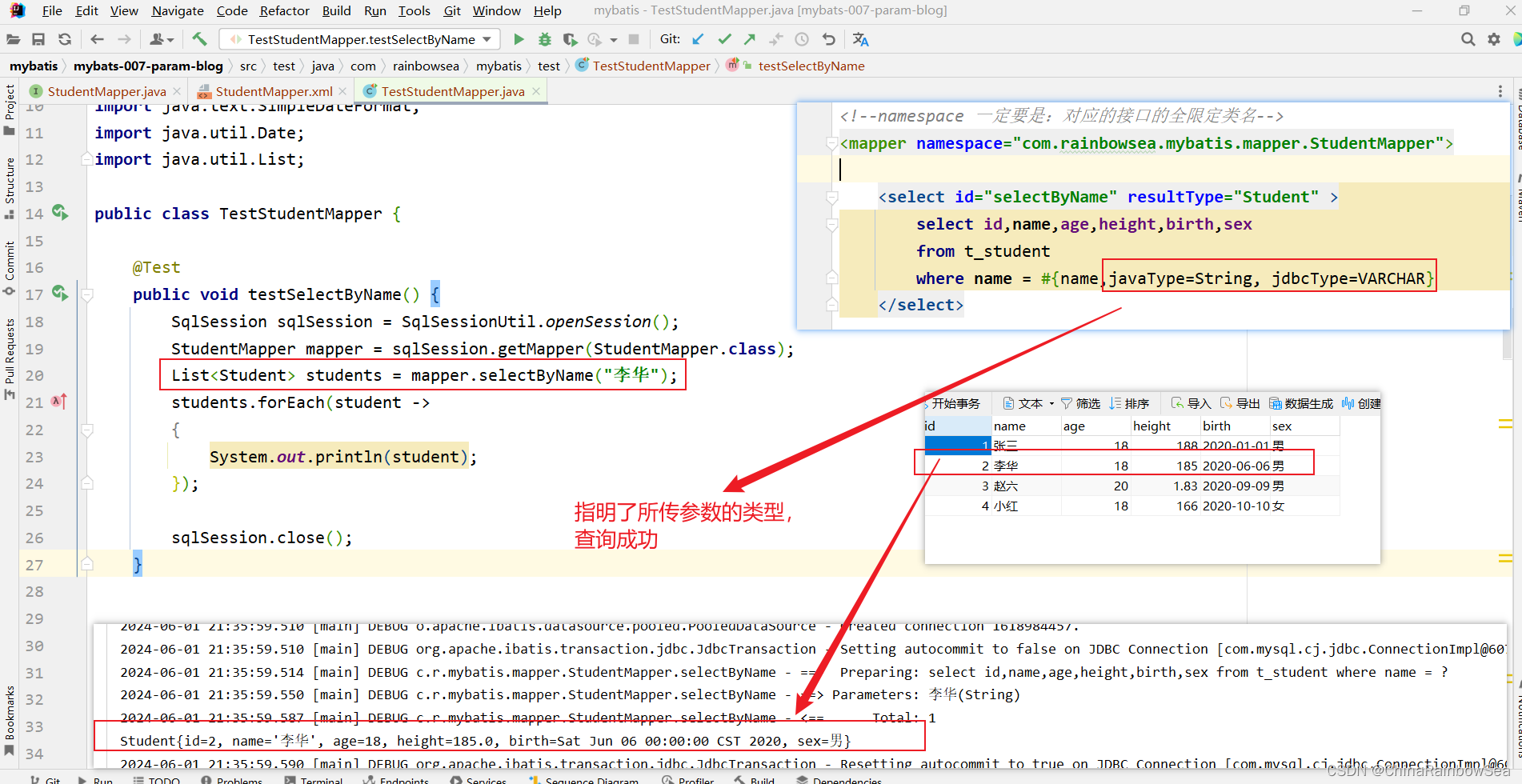1522x784 pixels.
Task: Switch to StudentMapper.xml tab
Action: point(274,91)
